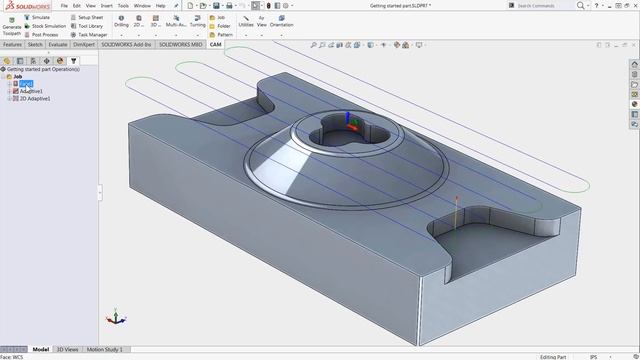Image resolution: width=640 pixels, height=360 pixels.
Task: Expand the 2D Adaptive1 tree node
Action: [9, 98]
